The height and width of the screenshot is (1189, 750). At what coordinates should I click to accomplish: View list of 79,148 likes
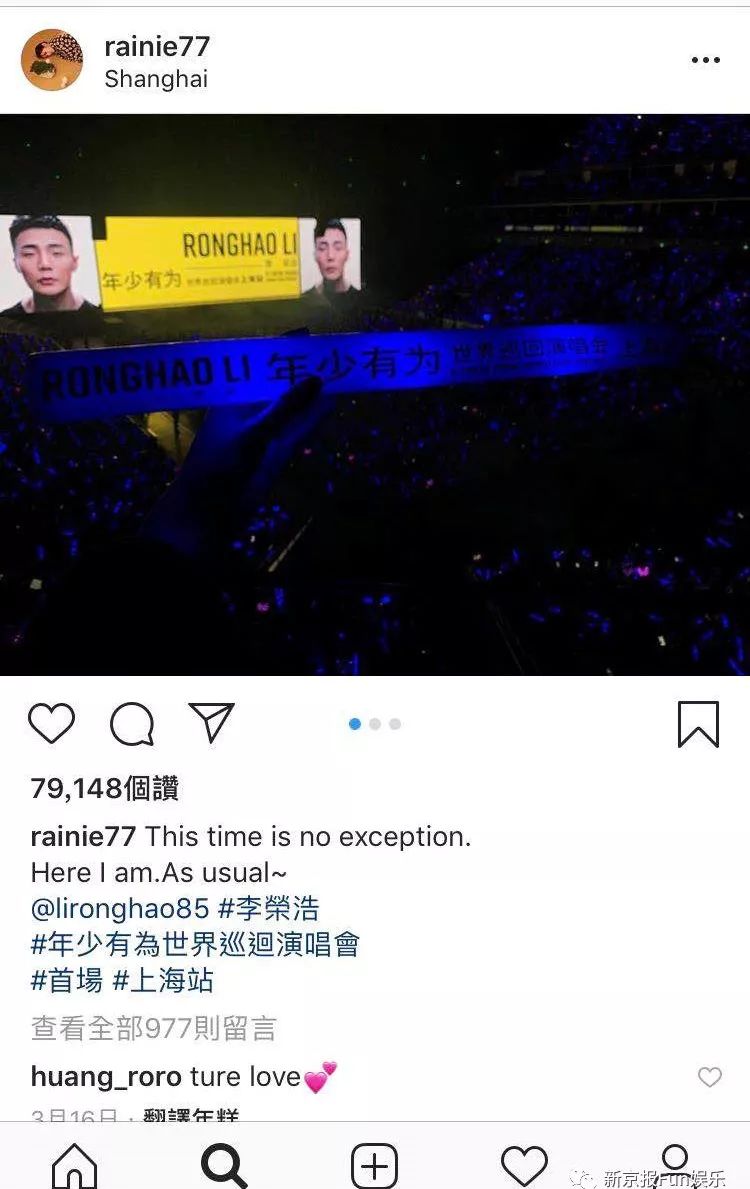[105, 789]
